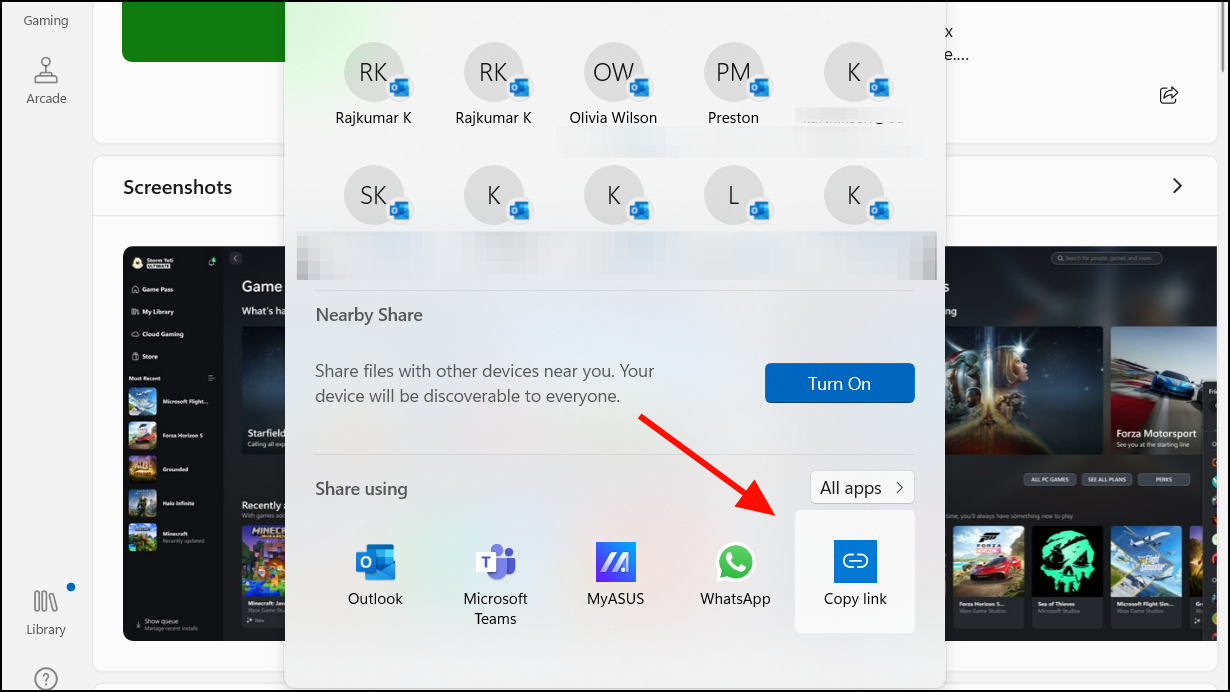Share to L contact avatar
Viewport: 1230px width, 692px height.
pos(734,195)
